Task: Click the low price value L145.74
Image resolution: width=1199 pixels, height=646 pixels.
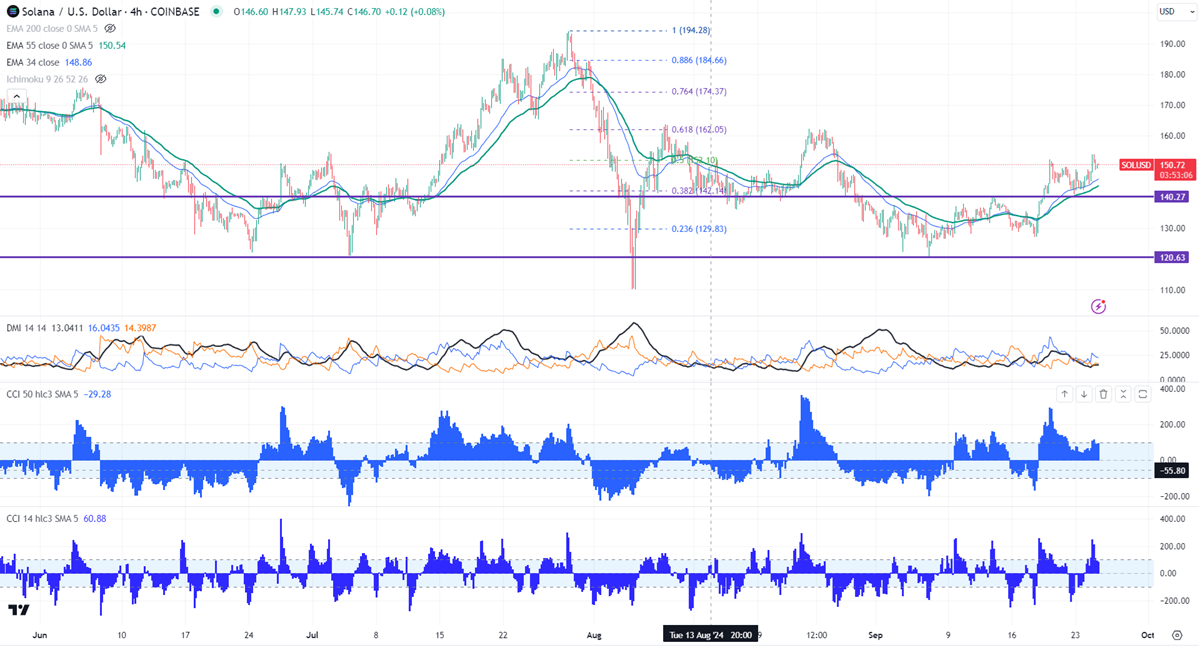Action: (x=327, y=11)
